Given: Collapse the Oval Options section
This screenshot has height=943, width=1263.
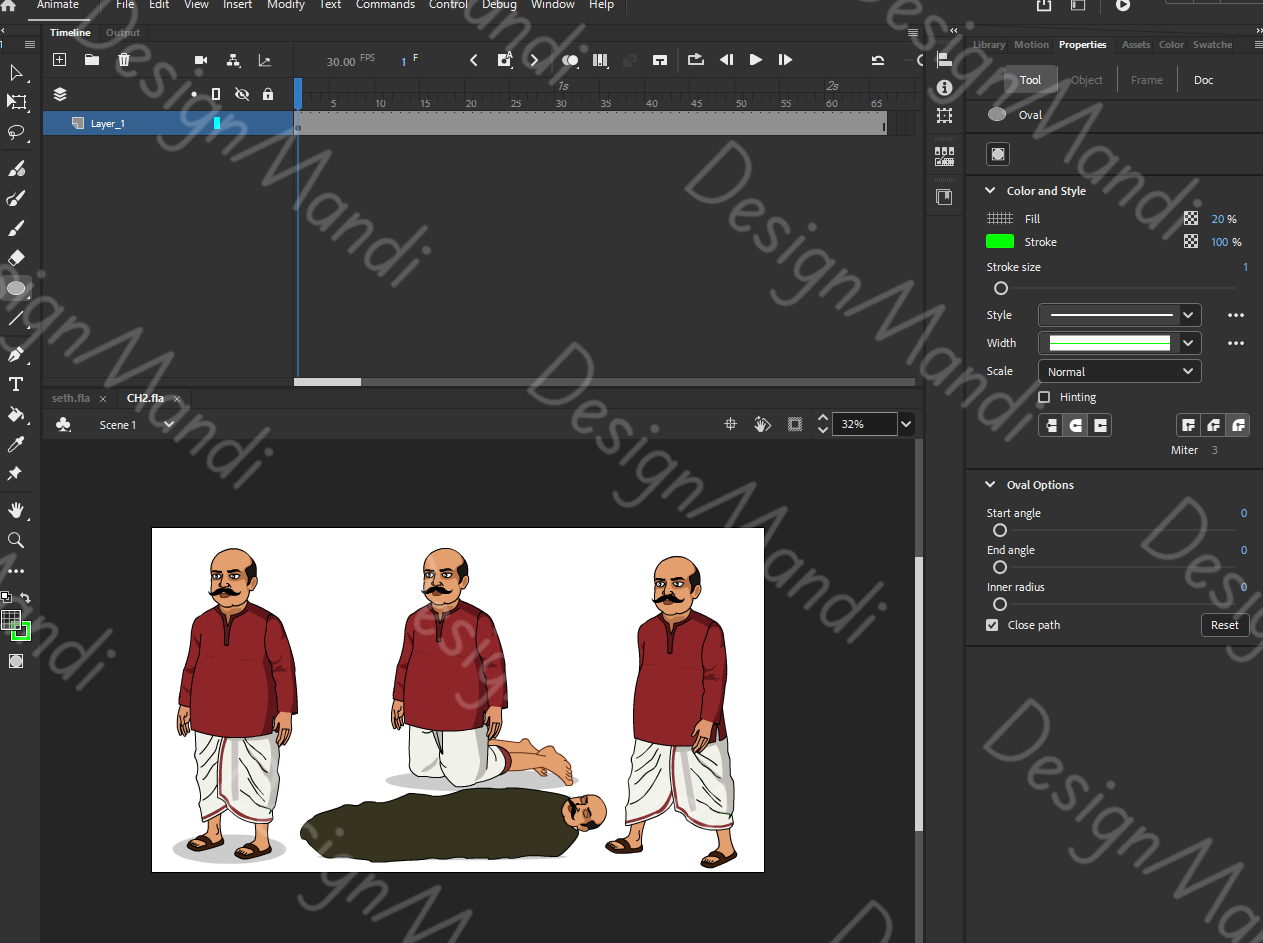Looking at the screenshot, I should [990, 484].
